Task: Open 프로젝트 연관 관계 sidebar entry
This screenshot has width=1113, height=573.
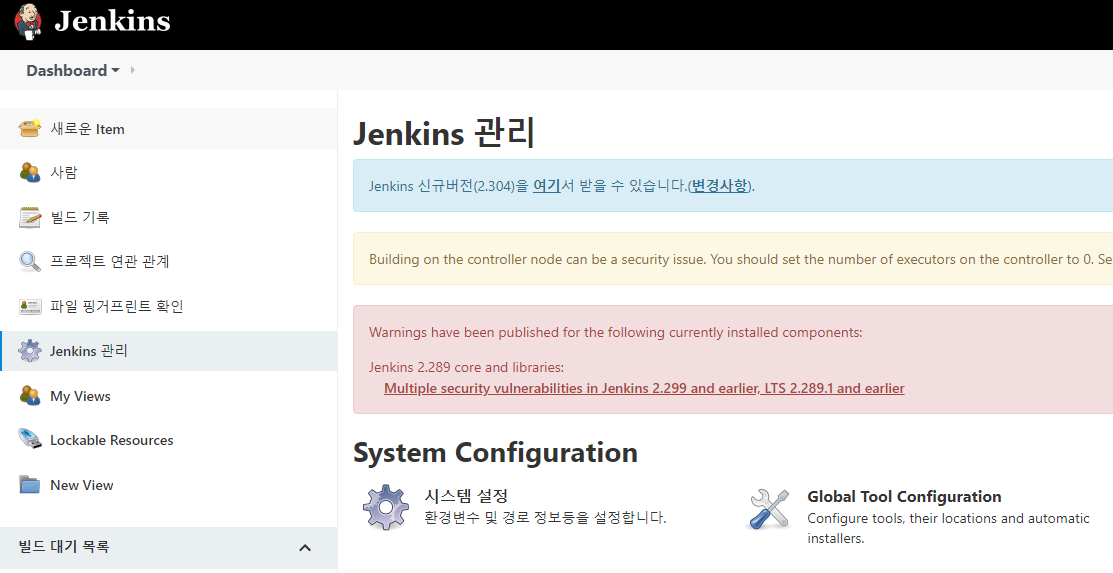Action: [168, 261]
